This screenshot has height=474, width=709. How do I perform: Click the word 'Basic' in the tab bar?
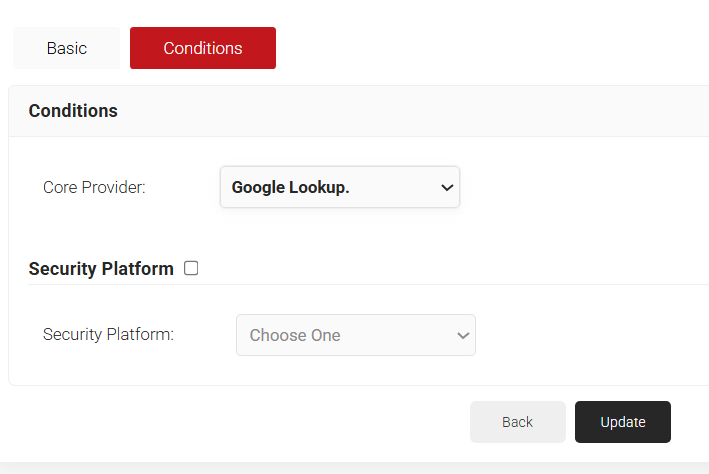point(66,48)
